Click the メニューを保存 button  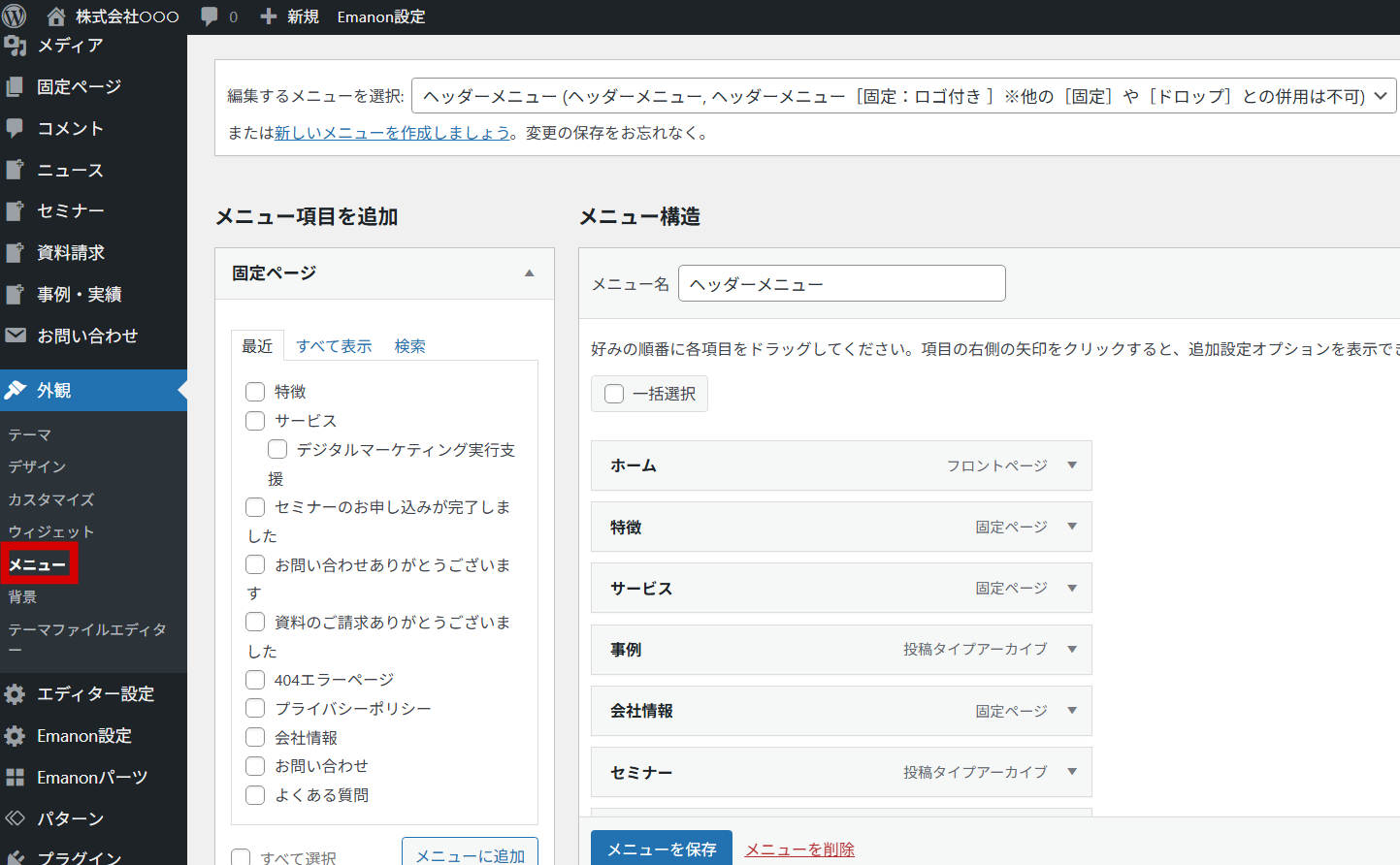(x=662, y=849)
